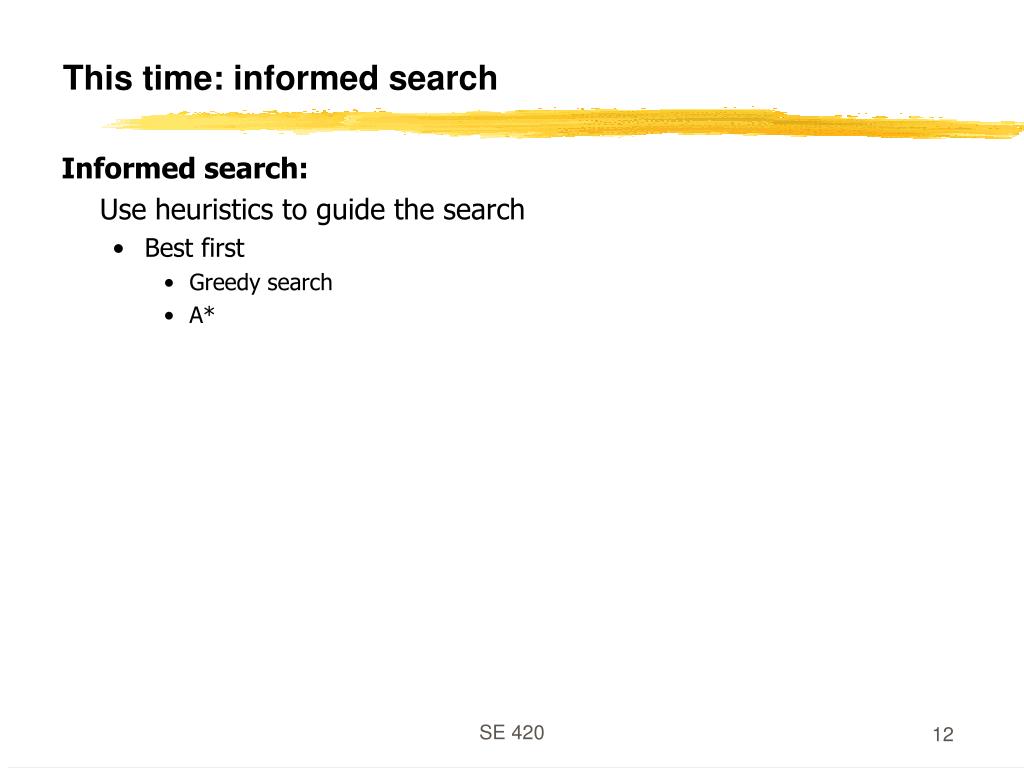Select the 'Greedy search' sub-bullet text

pos(261,283)
